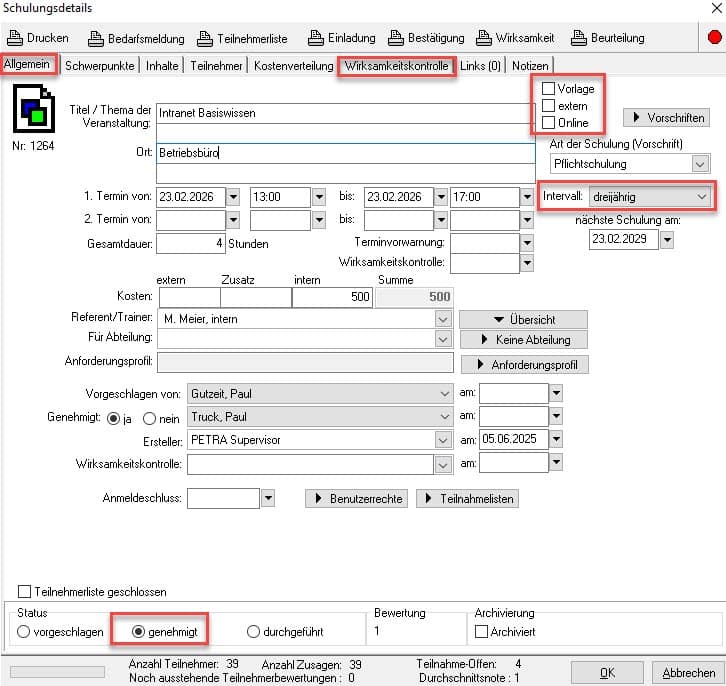
Task: Click the Ort input field
Action: tap(345, 153)
